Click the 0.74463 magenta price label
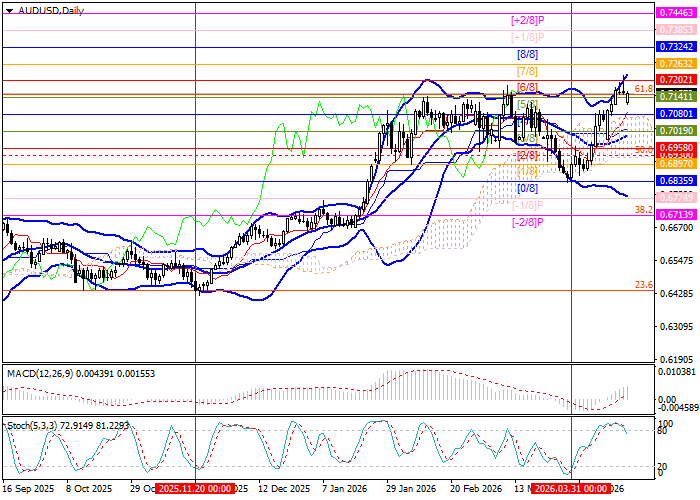The height and width of the screenshot is (500, 700). tap(676, 14)
